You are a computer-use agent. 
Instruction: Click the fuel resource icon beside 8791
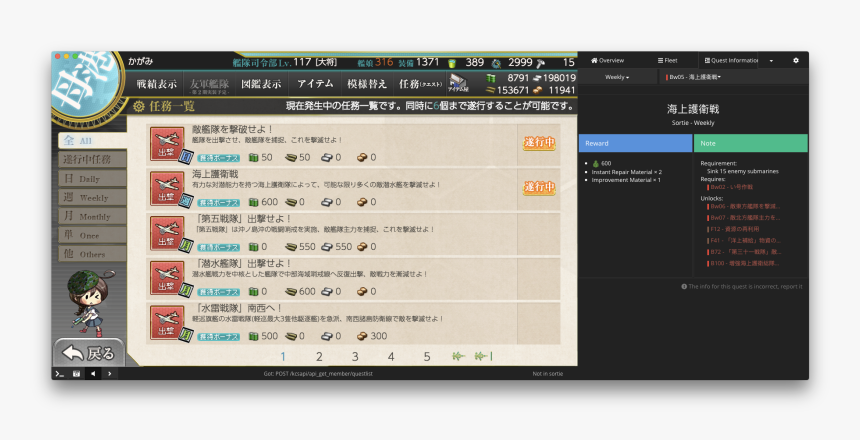pos(491,78)
